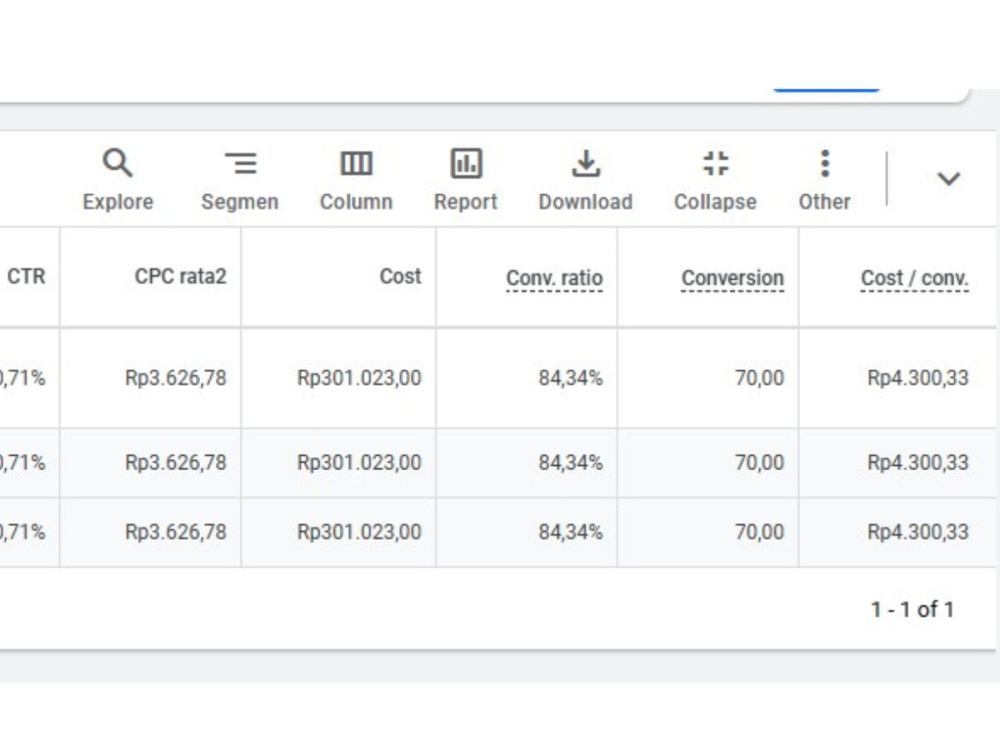Expand the chevron next to Other
The height and width of the screenshot is (750, 1000).
948,179
